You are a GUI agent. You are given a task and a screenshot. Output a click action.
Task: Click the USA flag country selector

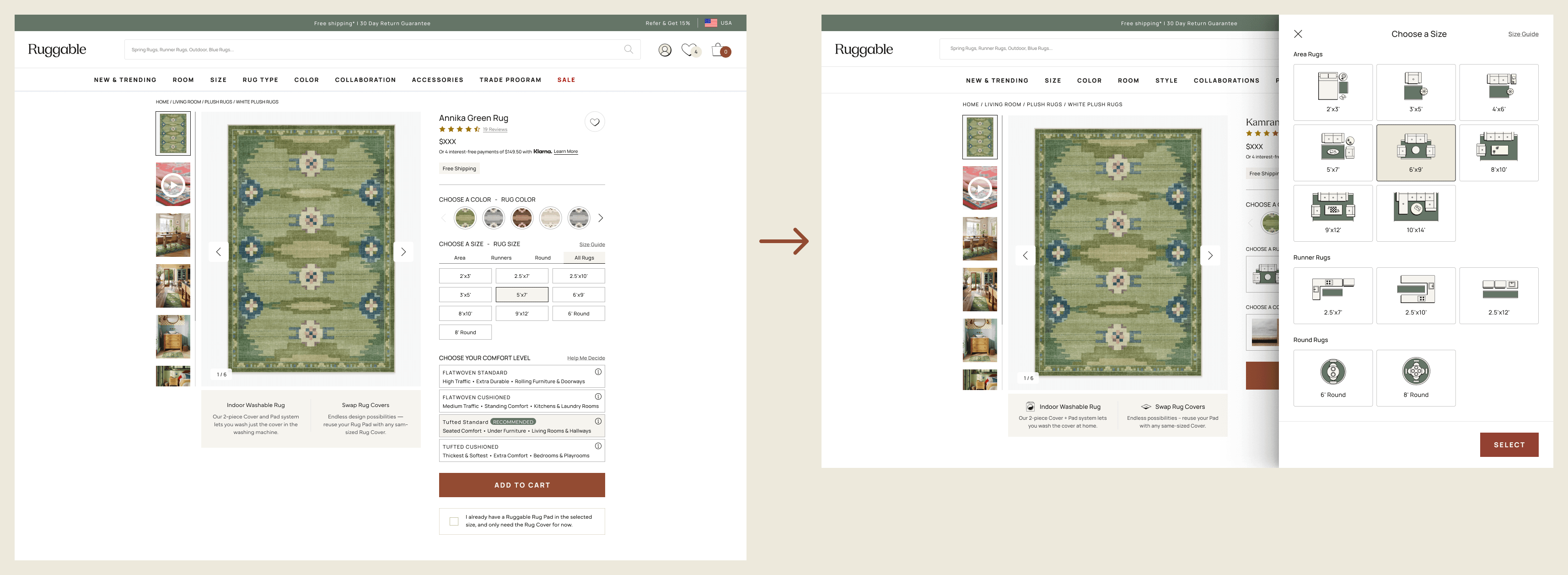click(x=718, y=23)
